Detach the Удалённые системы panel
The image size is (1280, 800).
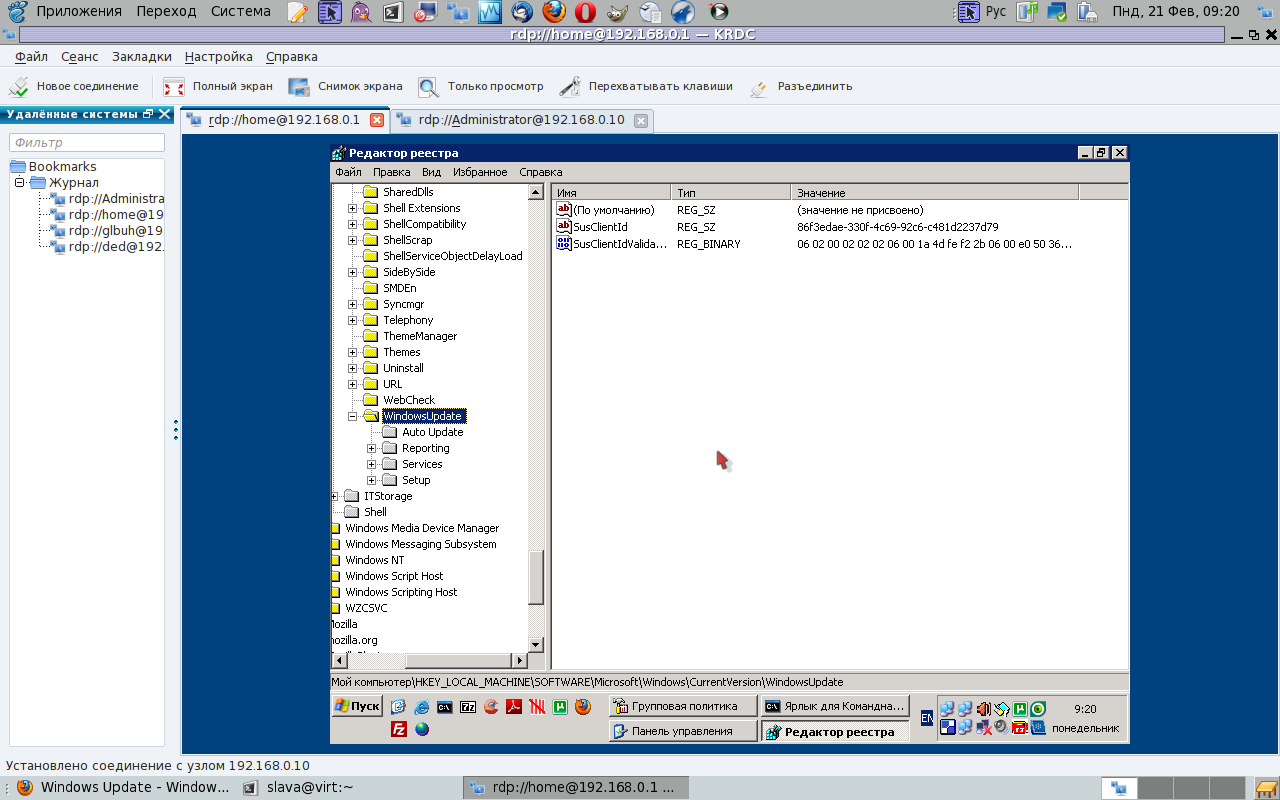[149, 114]
